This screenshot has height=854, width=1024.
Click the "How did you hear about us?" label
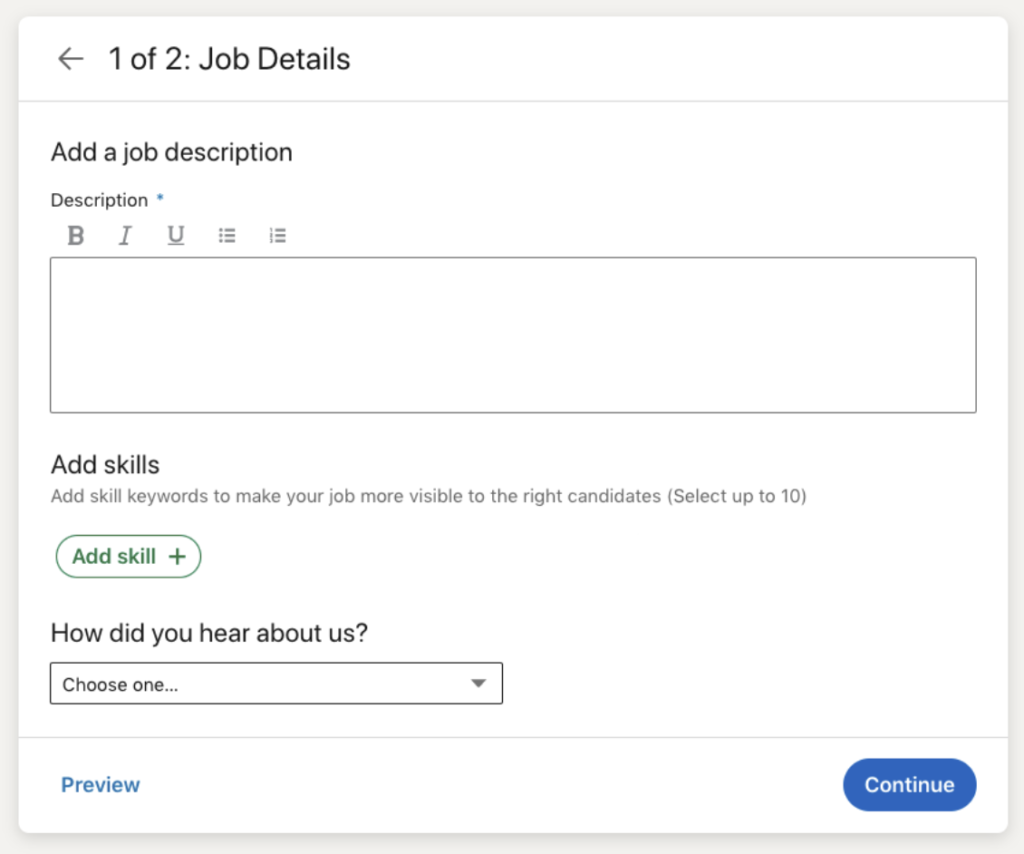(x=209, y=633)
